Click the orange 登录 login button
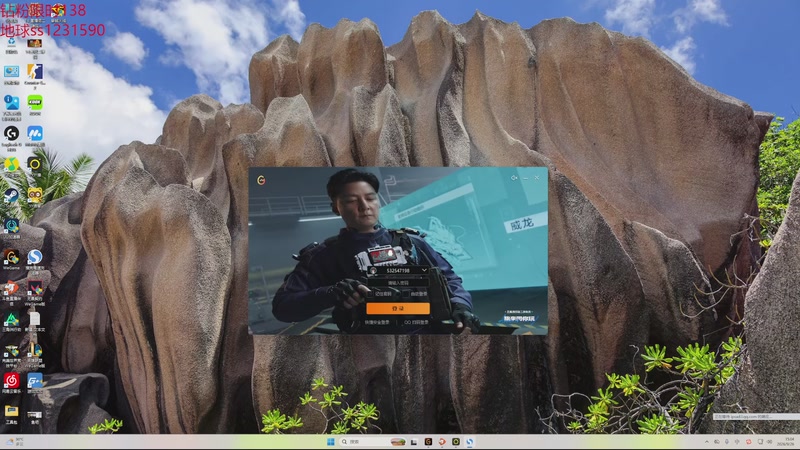This screenshot has height=450, width=800. coord(397,308)
